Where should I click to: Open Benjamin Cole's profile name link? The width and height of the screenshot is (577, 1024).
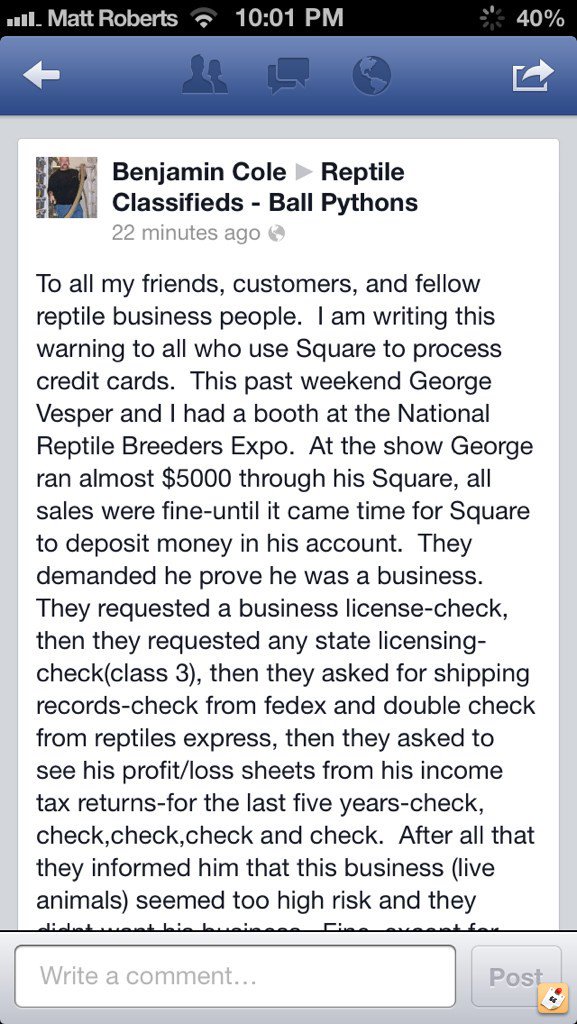click(x=199, y=172)
